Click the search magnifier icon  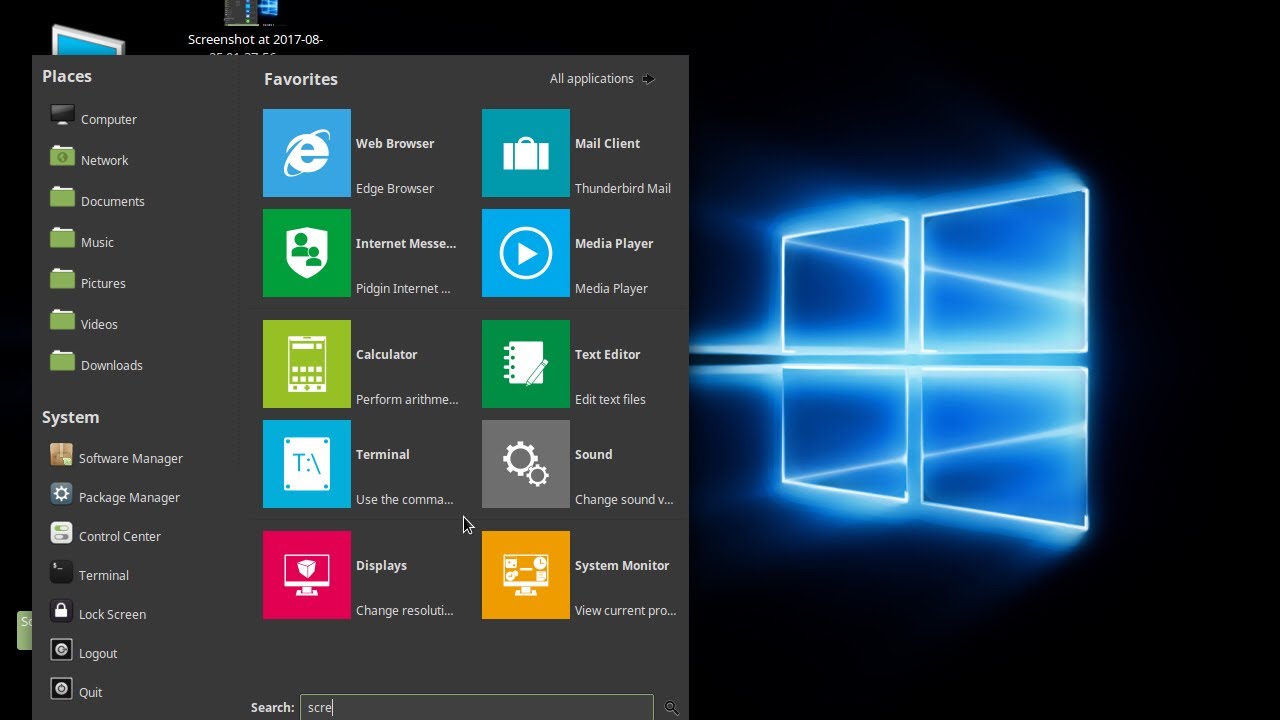tap(671, 708)
